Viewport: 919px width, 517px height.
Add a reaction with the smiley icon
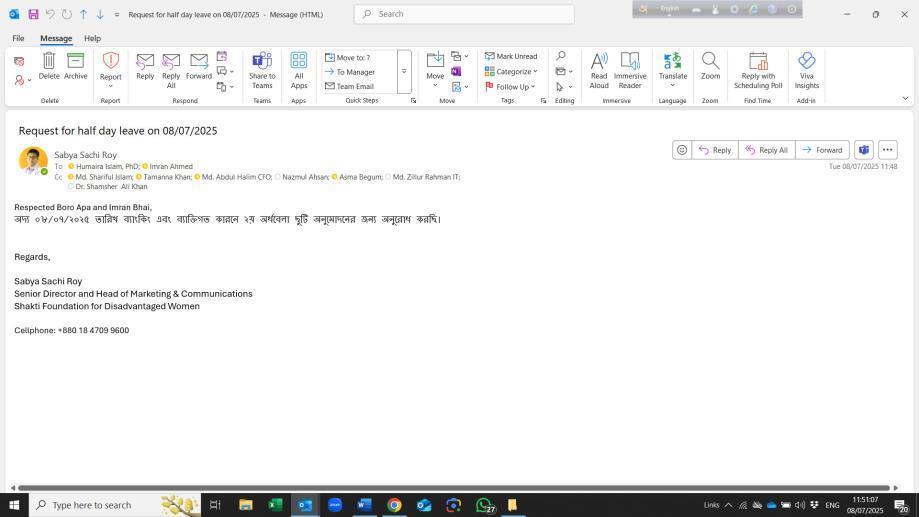[682, 150]
